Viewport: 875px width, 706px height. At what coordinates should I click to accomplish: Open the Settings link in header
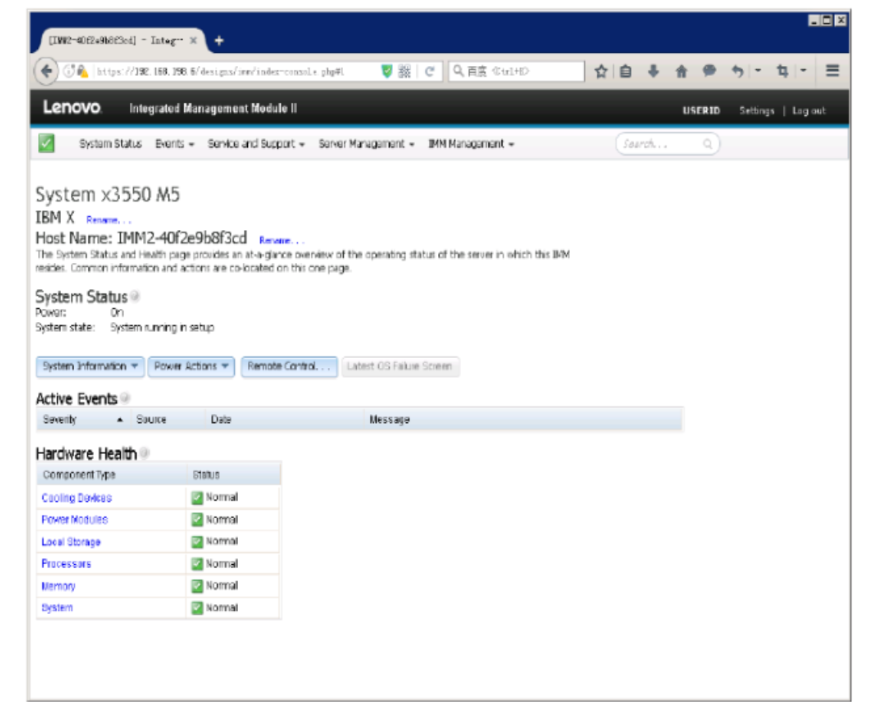click(x=757, y=111)
